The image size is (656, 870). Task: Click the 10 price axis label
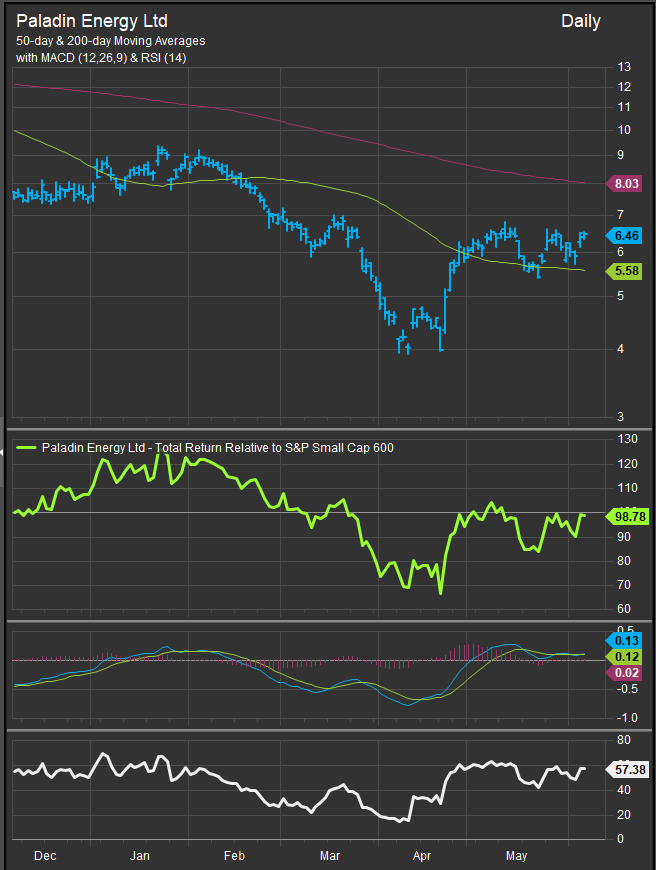pos(624,130)
